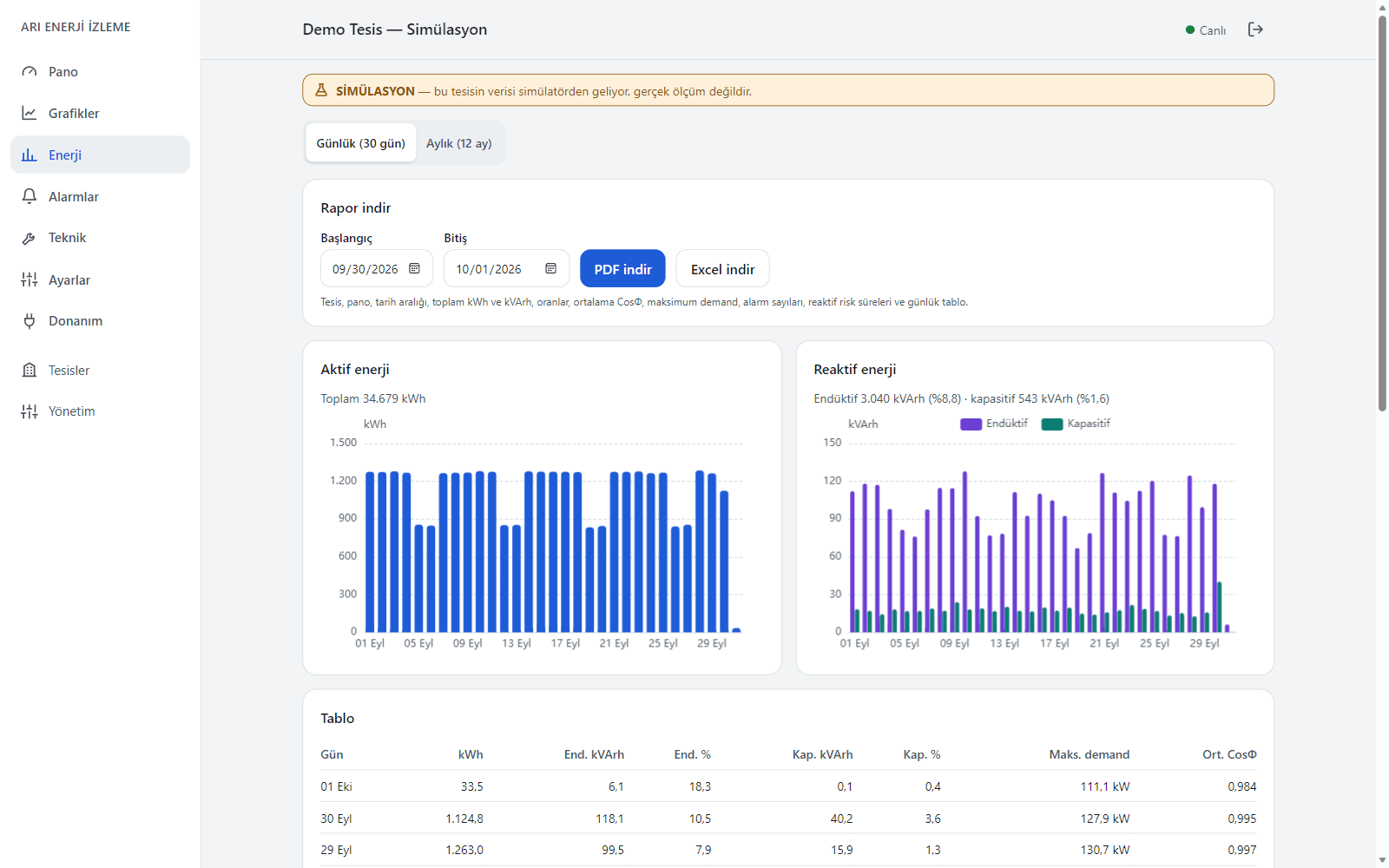Open the Başlangıç date calendar picker
This screenshot has width=1389, height=868.
coord(415,268)
